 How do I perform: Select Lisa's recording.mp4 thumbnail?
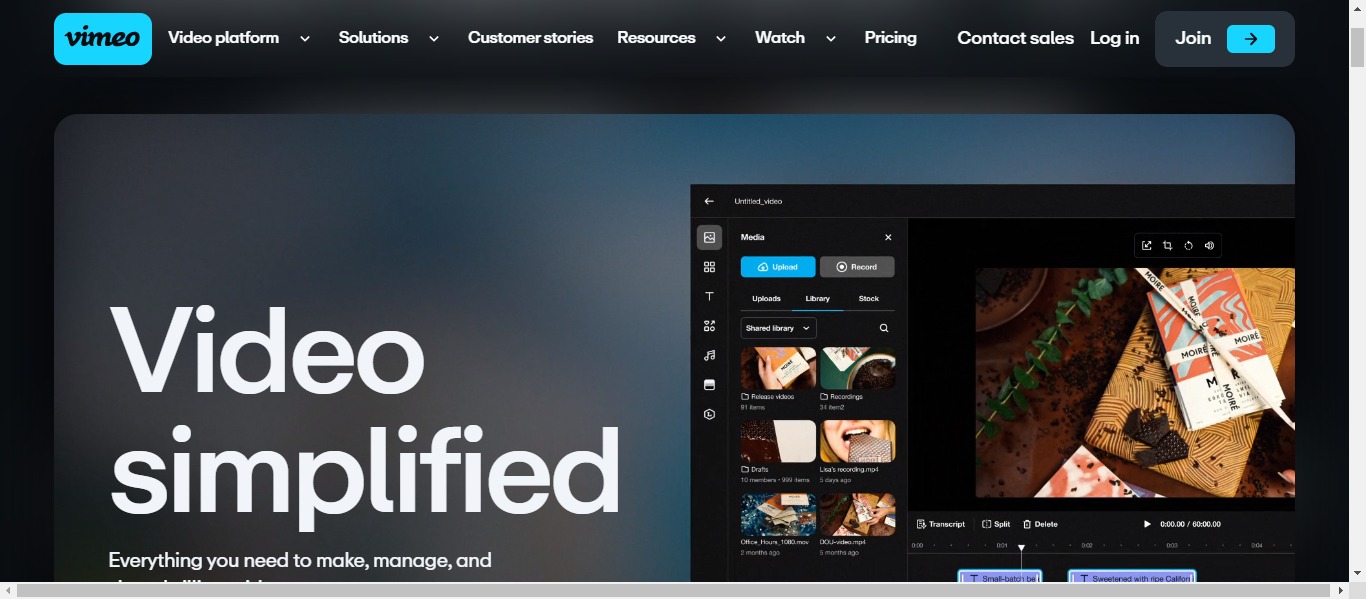[x=858, y=441]
